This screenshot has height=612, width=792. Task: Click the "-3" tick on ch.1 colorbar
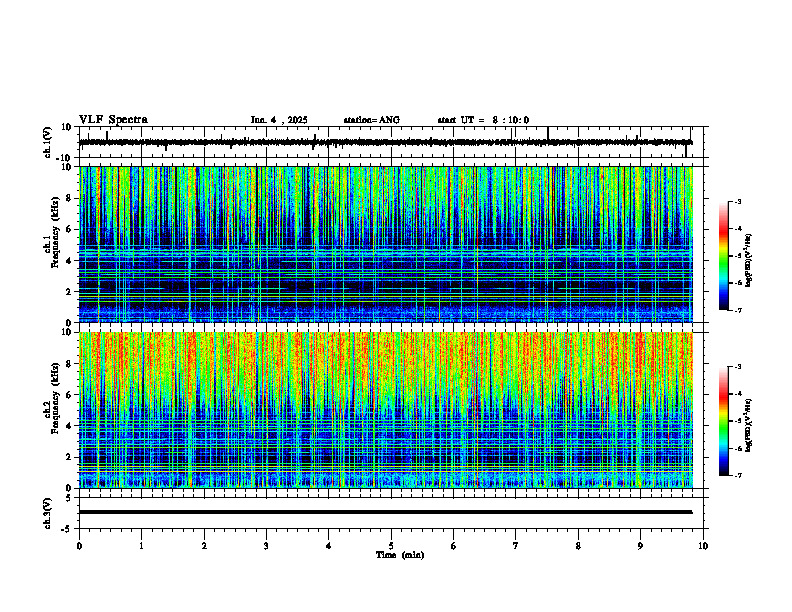[738, 201]
